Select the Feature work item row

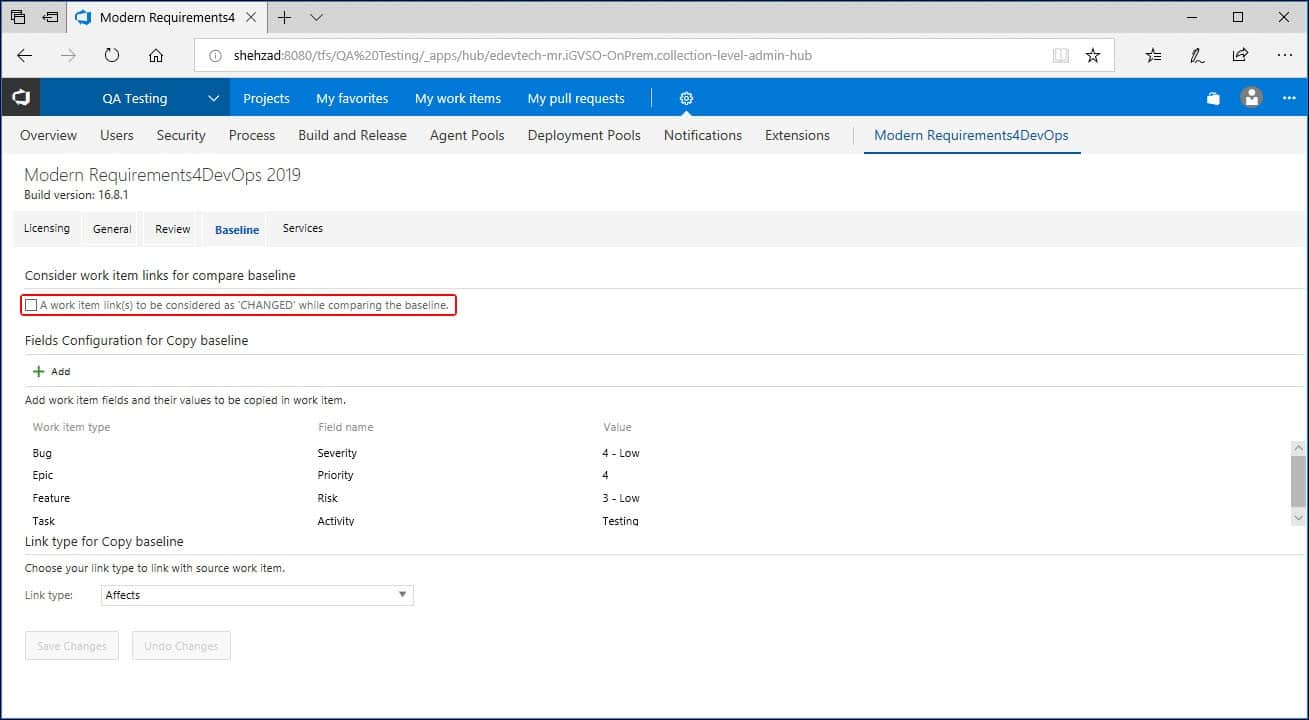point(657,498)
